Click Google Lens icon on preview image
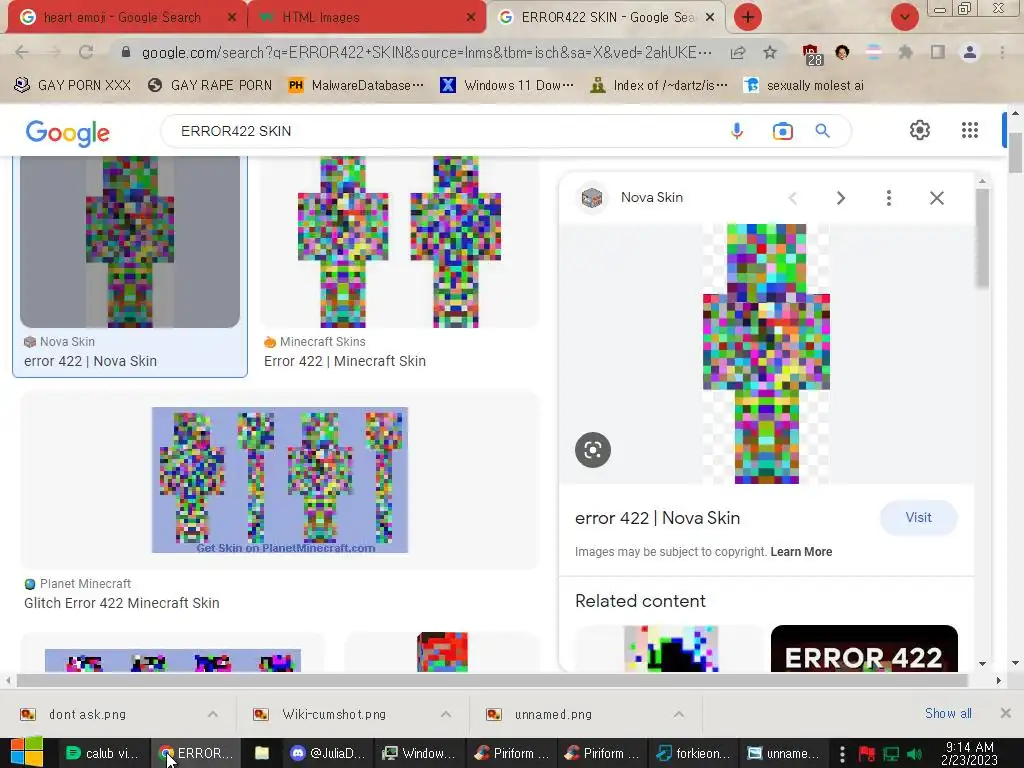This screenshot has height=768, width=1024. [x=593, y=449]
